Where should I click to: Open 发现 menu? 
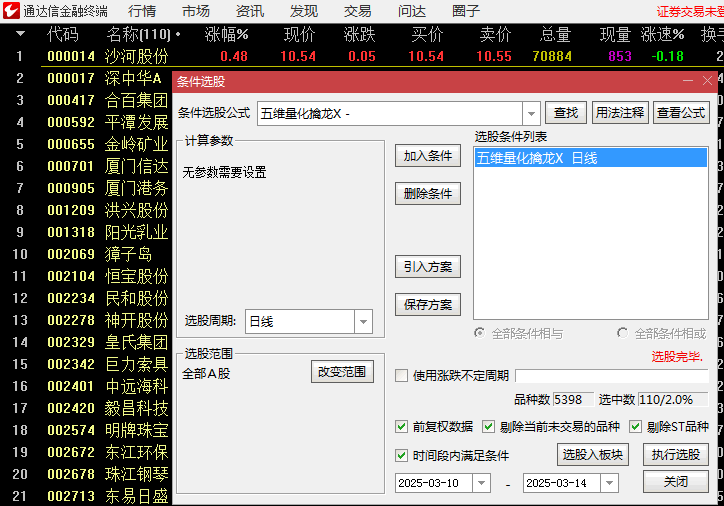tap(304, 11)
